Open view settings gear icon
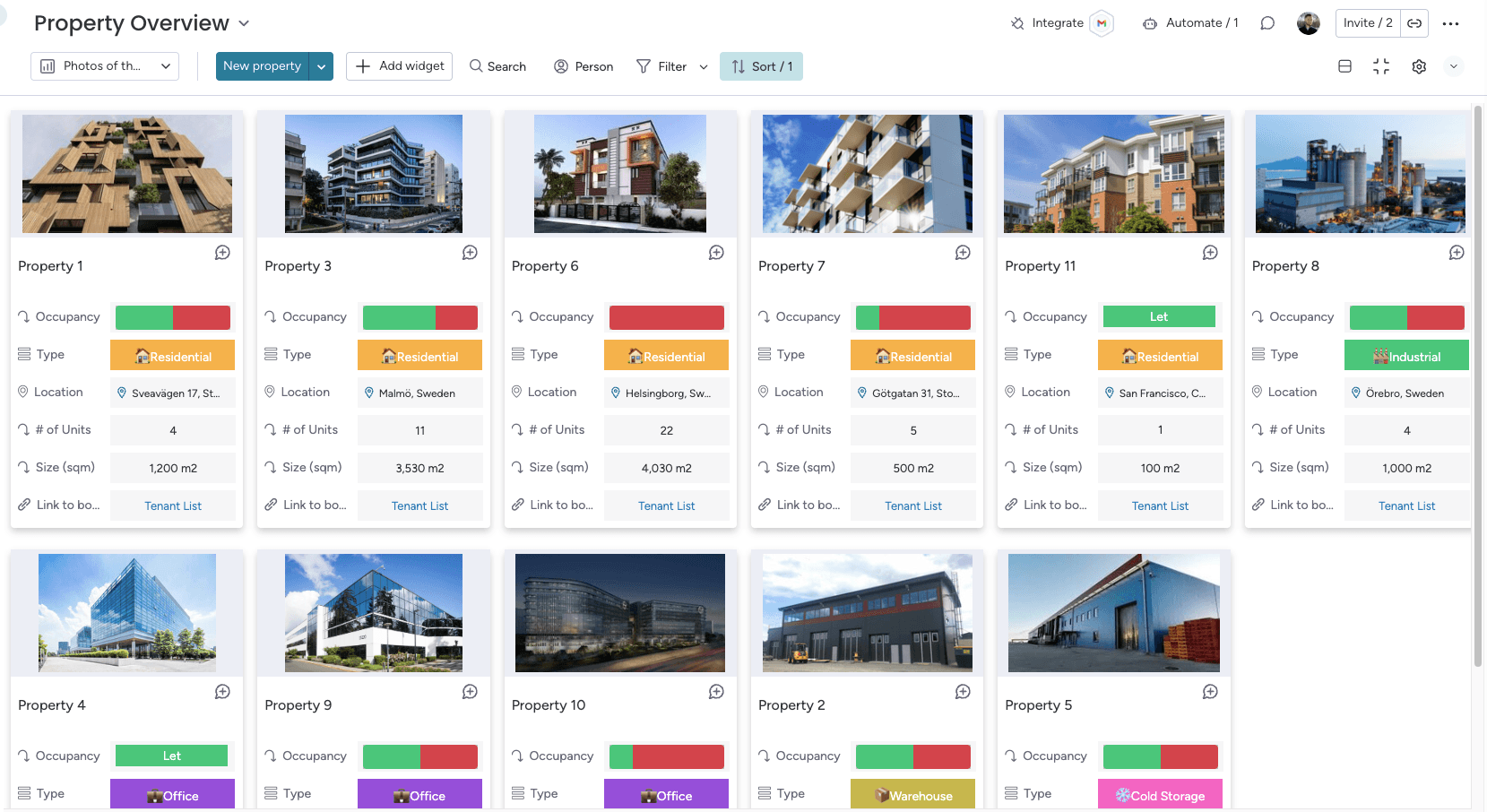Viewport: 1487px width, 812px height. pos(1419,66)
